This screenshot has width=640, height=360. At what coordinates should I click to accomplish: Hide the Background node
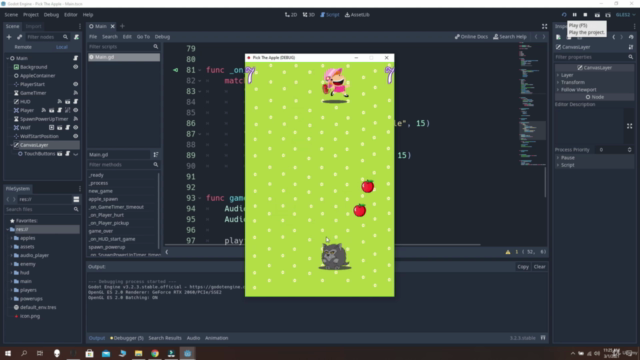[76, 67]
